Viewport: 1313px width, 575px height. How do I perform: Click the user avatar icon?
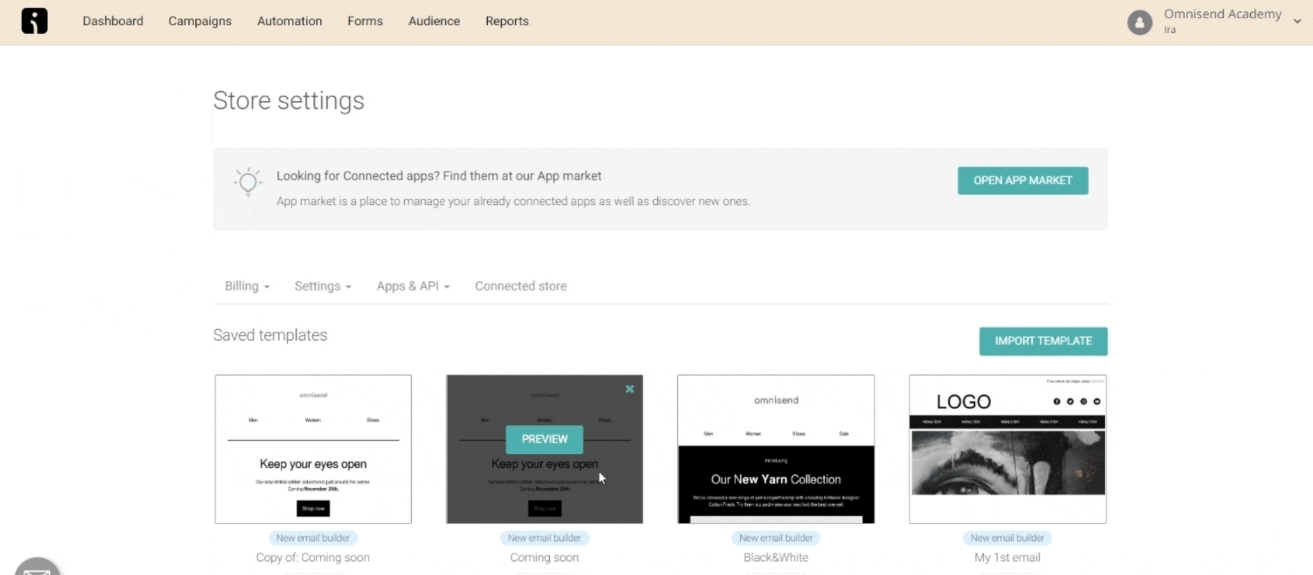1139,22
